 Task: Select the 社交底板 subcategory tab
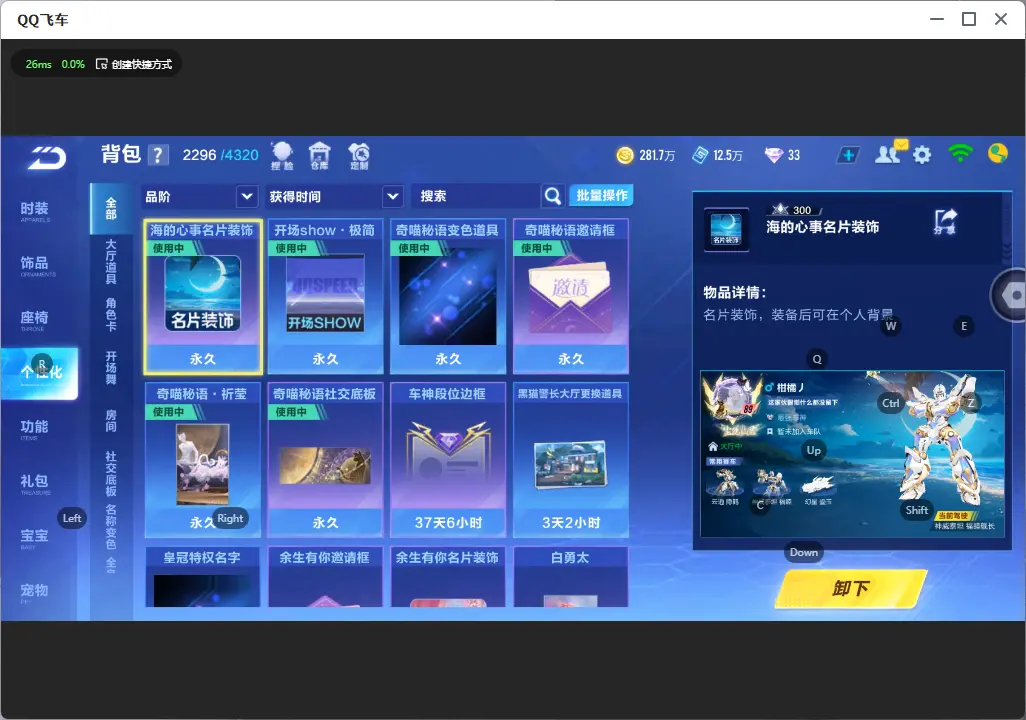point(111,474)
